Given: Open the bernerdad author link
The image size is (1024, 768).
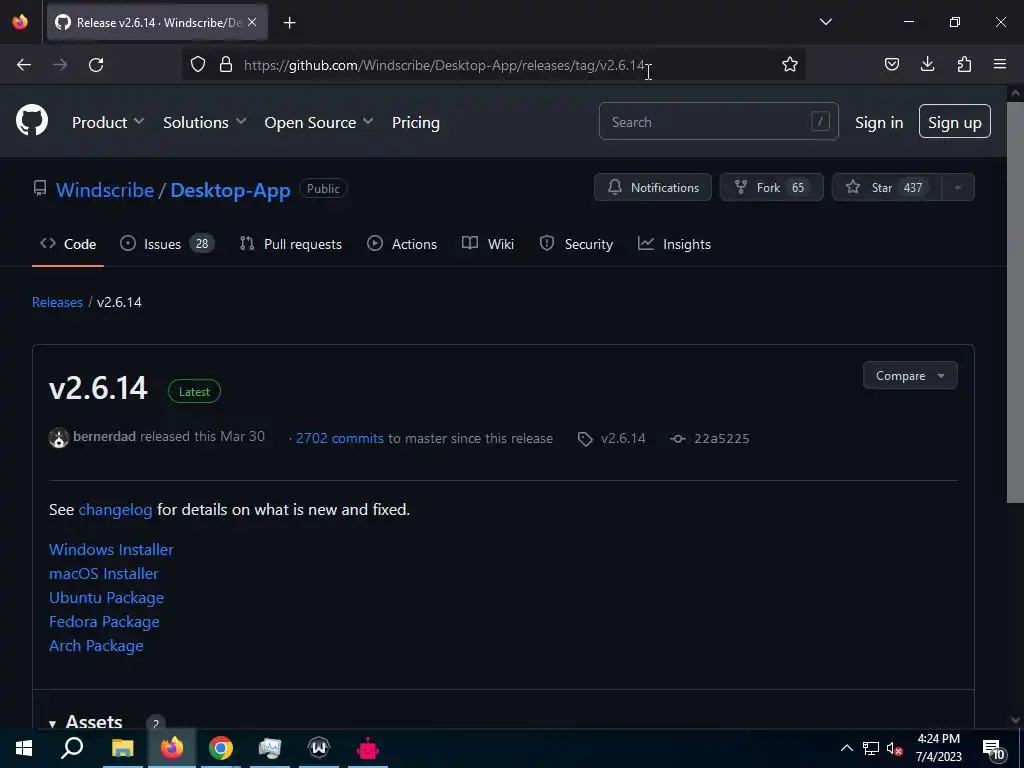Looking at the screenshot, I should [104, 436].
